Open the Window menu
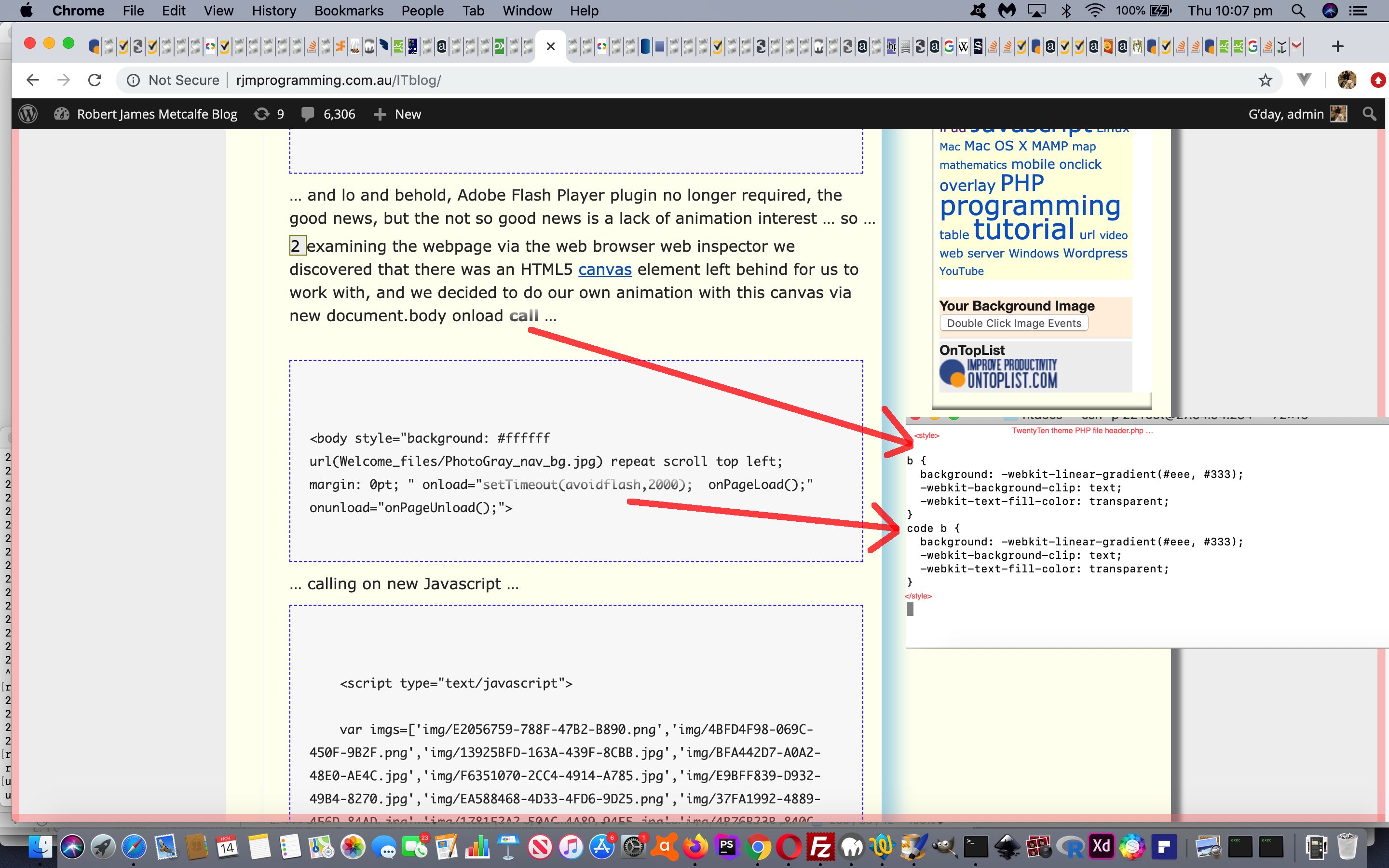The image size is (1389, 868). coord(527,11)
